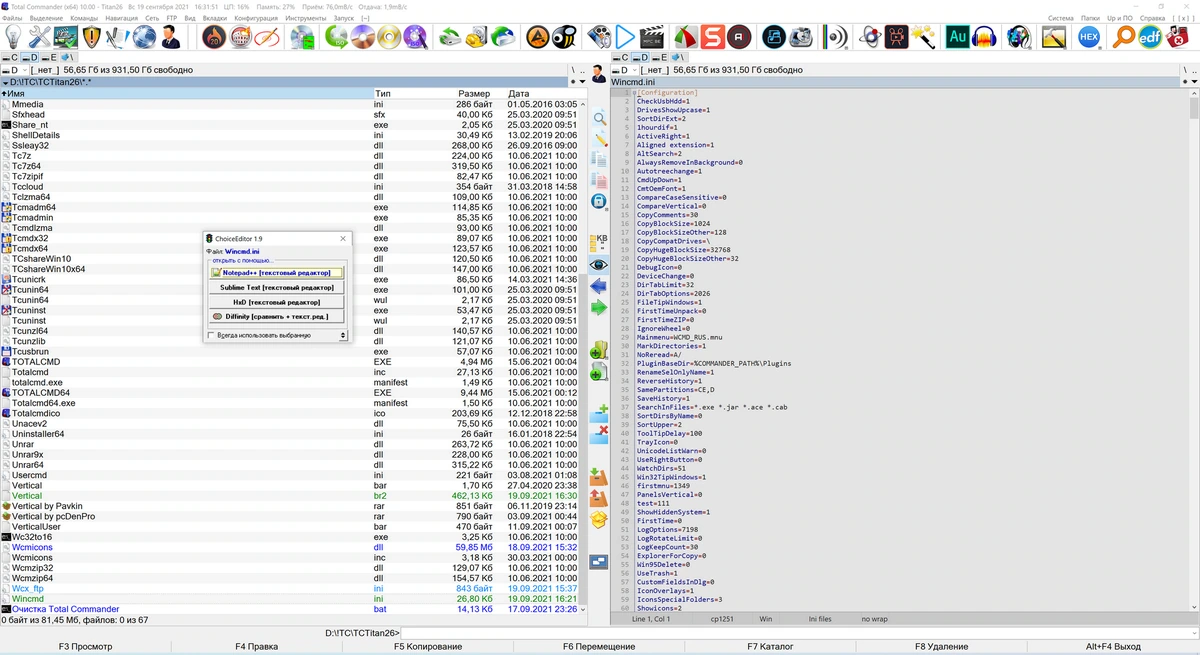Select 'Очистка Total Commander' bat file
1200x655 pixels.
point(290,609)
